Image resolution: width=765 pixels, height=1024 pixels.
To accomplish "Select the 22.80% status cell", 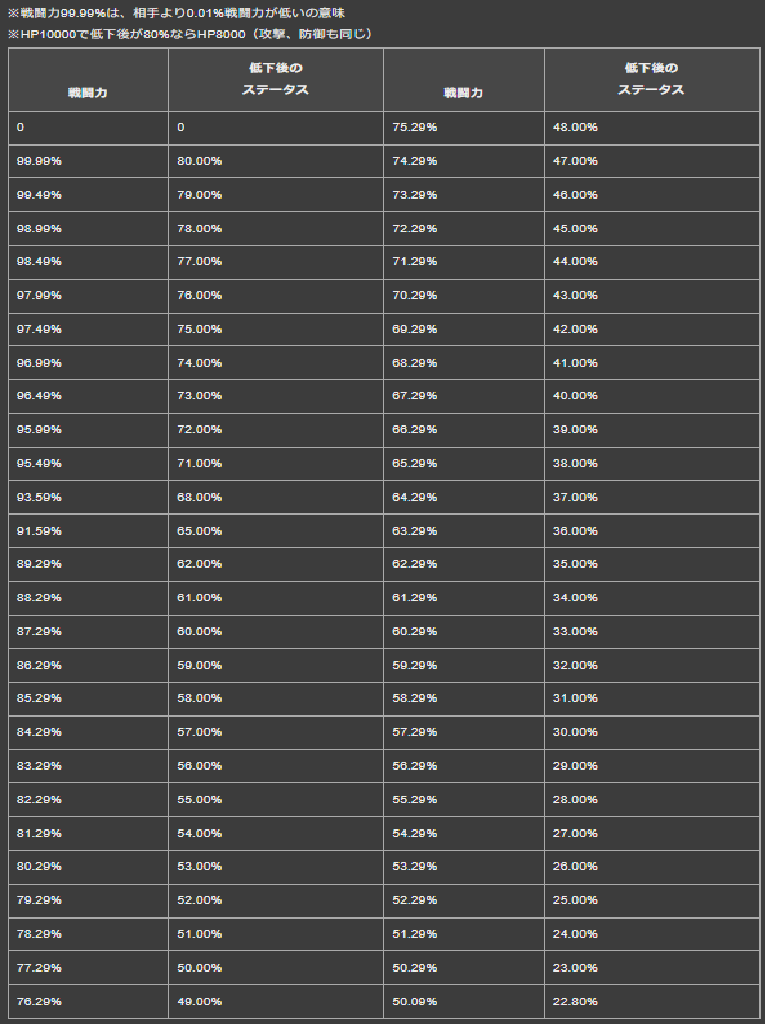I will coord(575,1001).
